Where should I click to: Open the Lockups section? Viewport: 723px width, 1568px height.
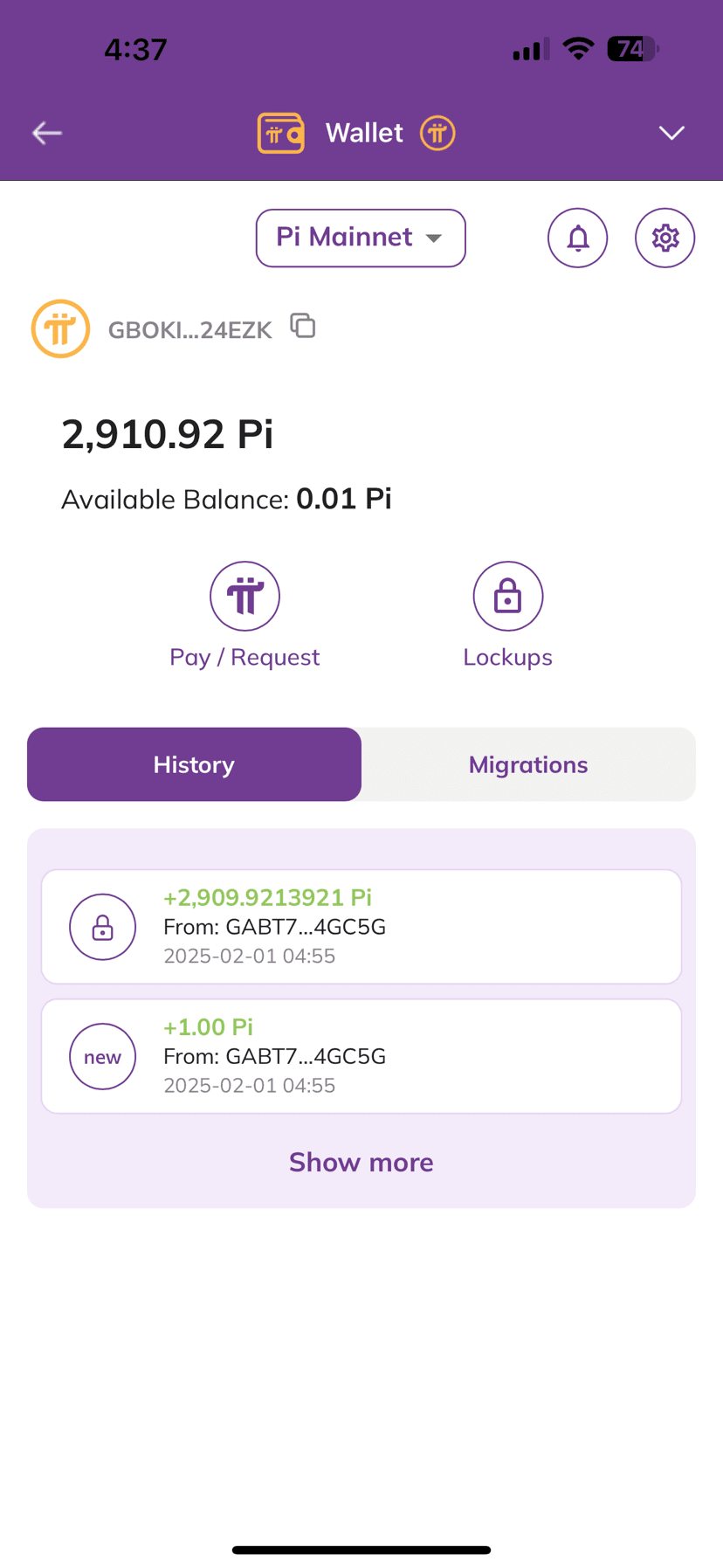point(508,616)
